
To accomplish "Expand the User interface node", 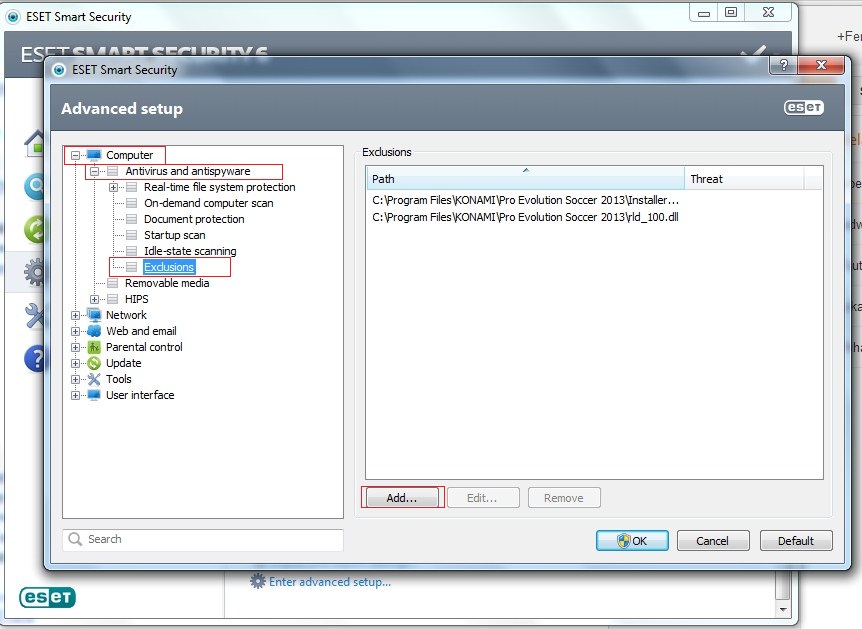I will 75,395.
